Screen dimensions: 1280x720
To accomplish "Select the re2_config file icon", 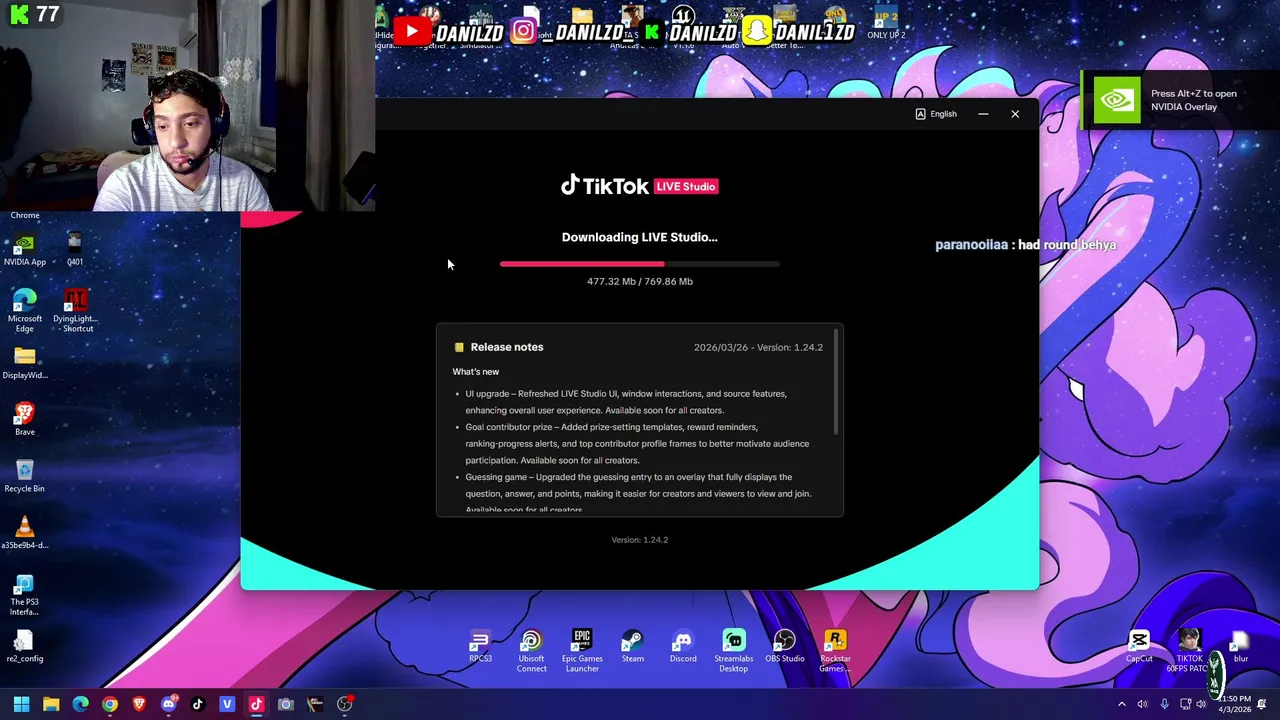I will (x=25, y=646).
